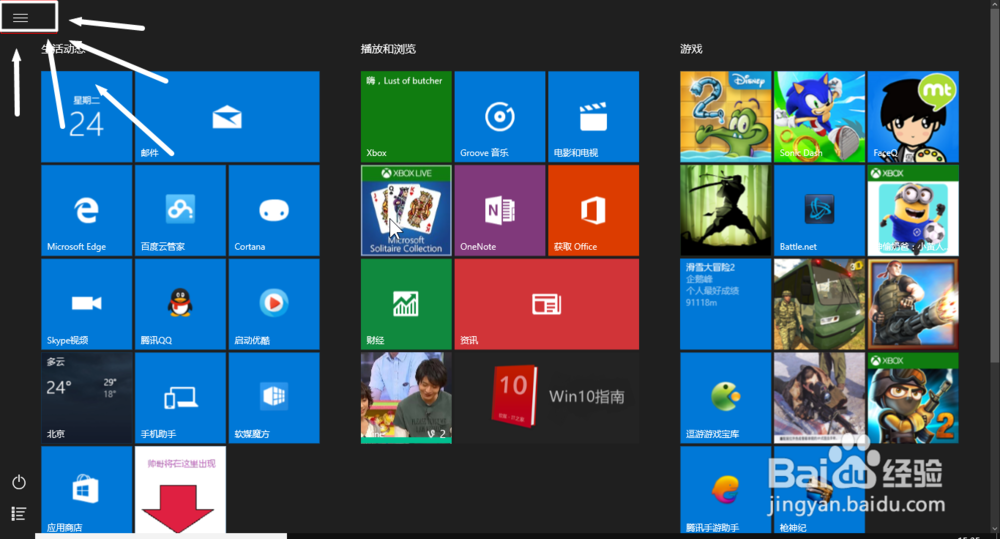The height and width of the screenshot is (539, 1000).
Task: Open the Cortana tile
Action: tap(274, 210)
